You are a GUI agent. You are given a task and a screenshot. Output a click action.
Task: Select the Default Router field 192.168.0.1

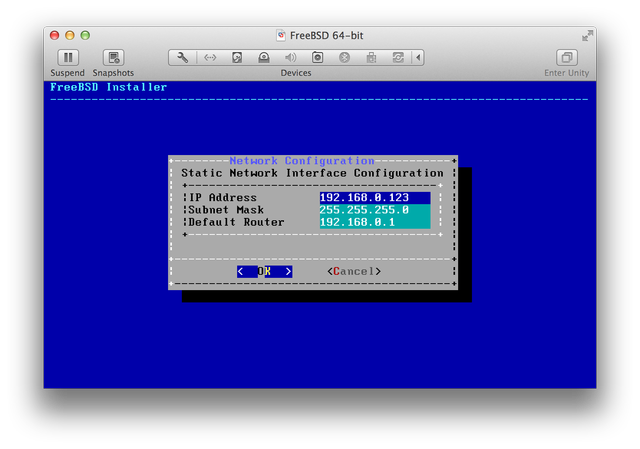(x=375, y=222)
